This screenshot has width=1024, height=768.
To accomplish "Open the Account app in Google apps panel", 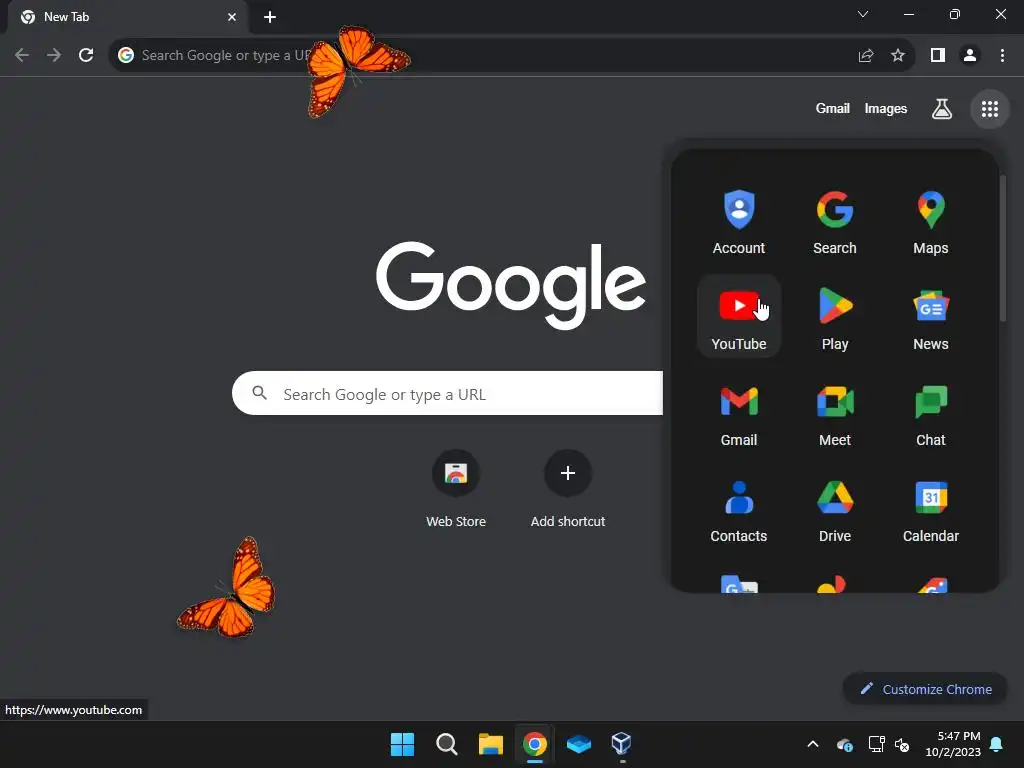I will pyautogui.click(x=739, y=221).
